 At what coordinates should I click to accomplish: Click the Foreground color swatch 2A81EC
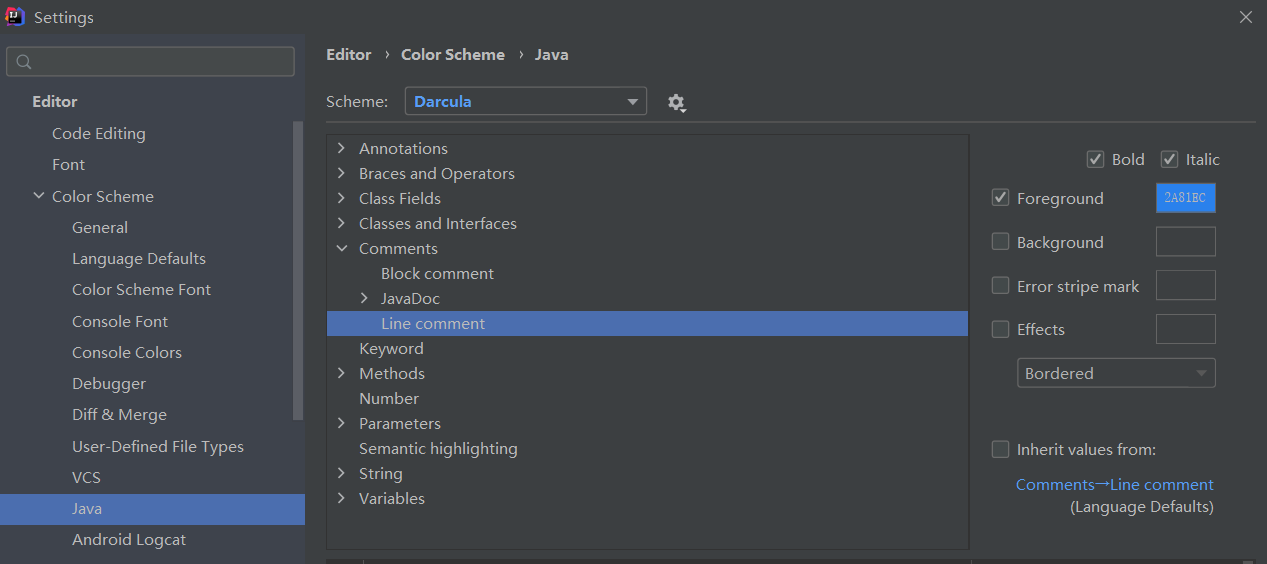[1185, 198]
